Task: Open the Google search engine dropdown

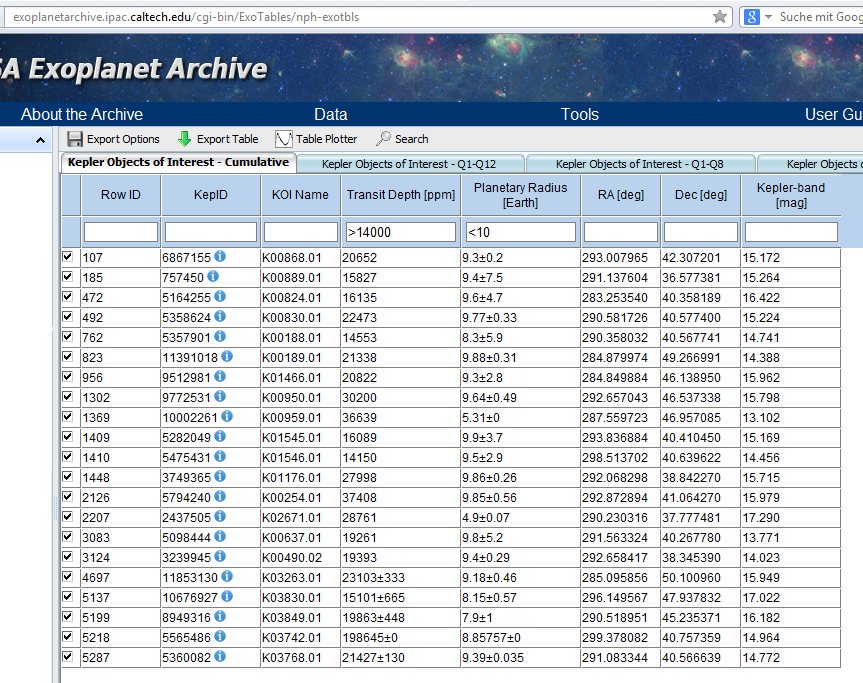Action: [768, 17]
